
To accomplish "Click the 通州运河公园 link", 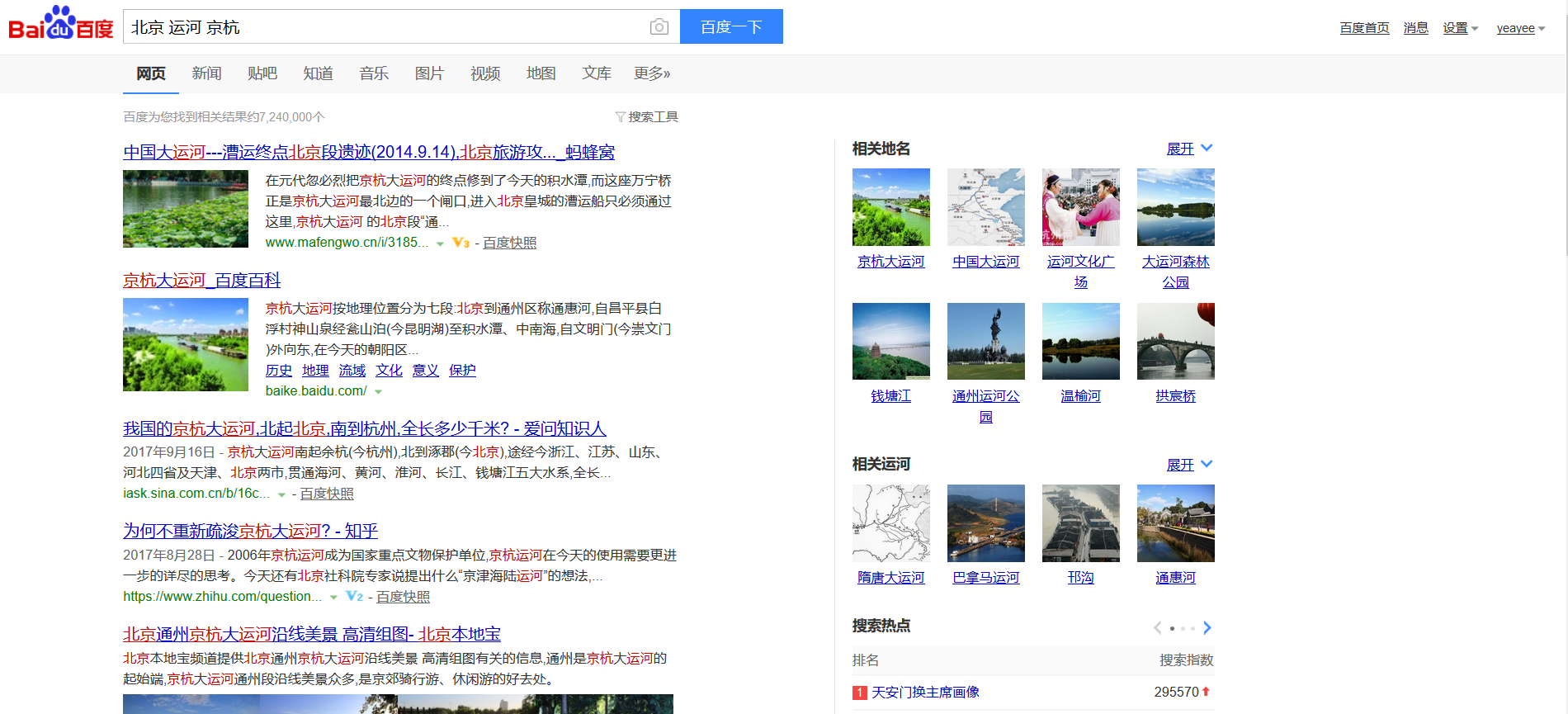I will click(x=986, y=406).
